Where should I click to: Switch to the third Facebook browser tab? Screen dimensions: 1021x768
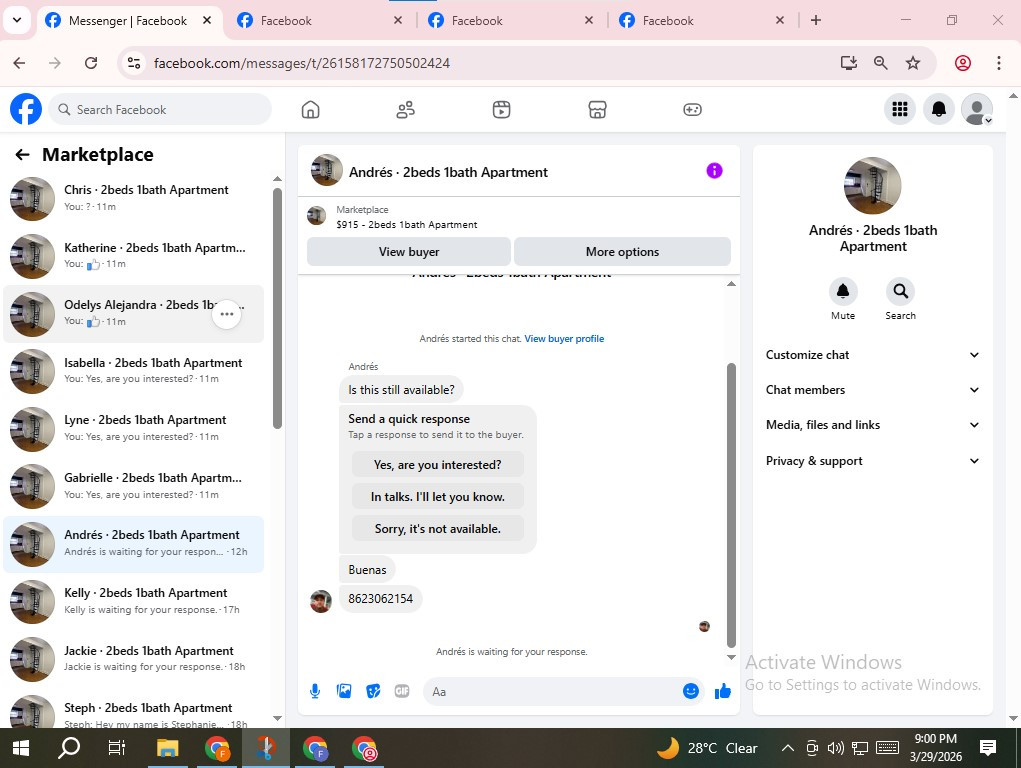pyautogui.click(x=510, y=20)
